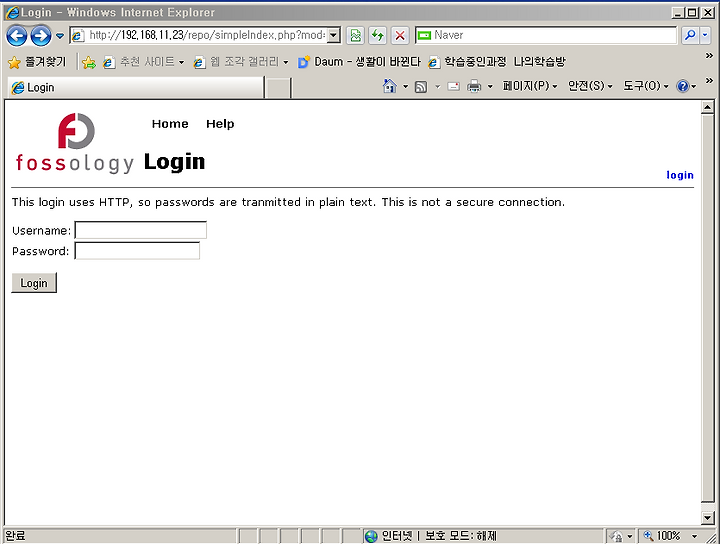Click the add to favorites bar icon
This screenshot has width=720, height=544.
[x=89, y=62]
